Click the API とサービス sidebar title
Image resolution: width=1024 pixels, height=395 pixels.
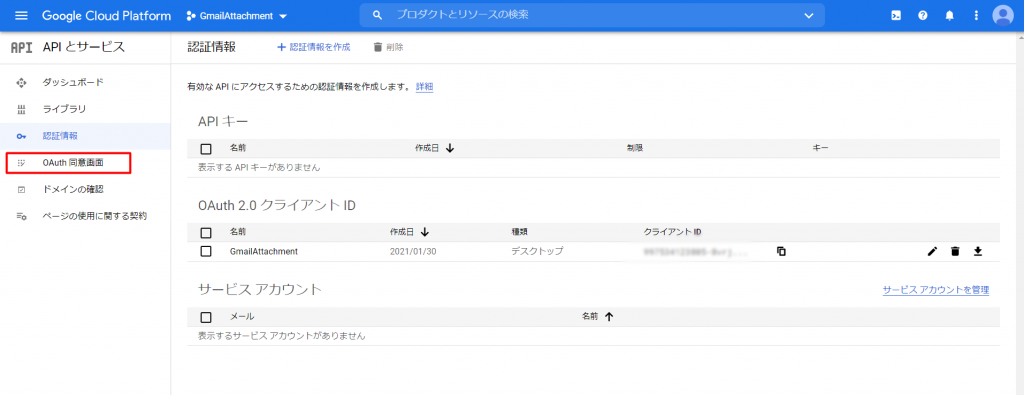pyautogui.click(x=84, y=47)
